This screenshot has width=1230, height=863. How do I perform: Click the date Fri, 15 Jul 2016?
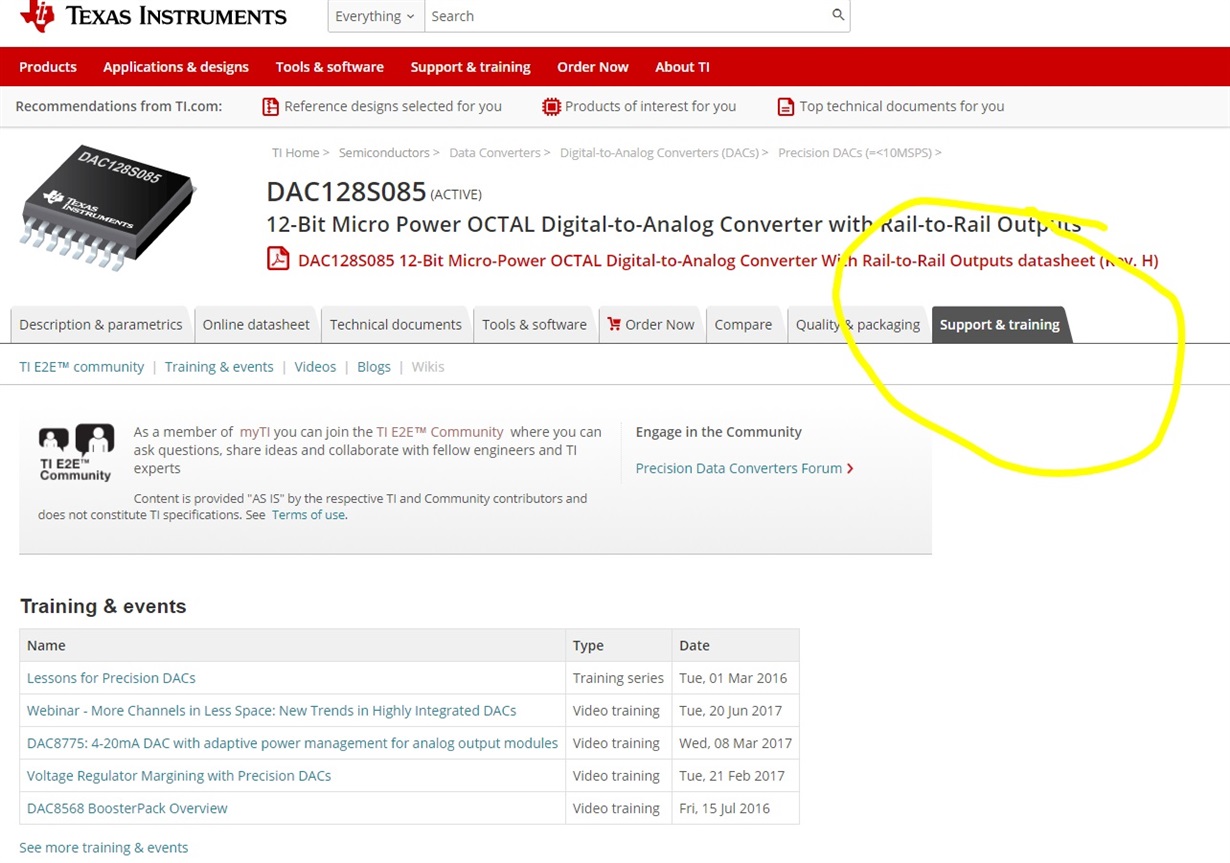coord(725,808)
